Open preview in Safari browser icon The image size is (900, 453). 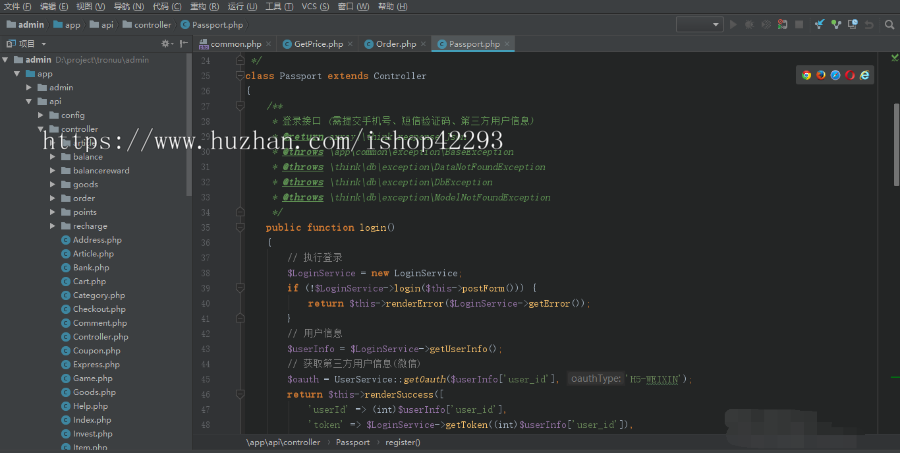coord(836,75)
